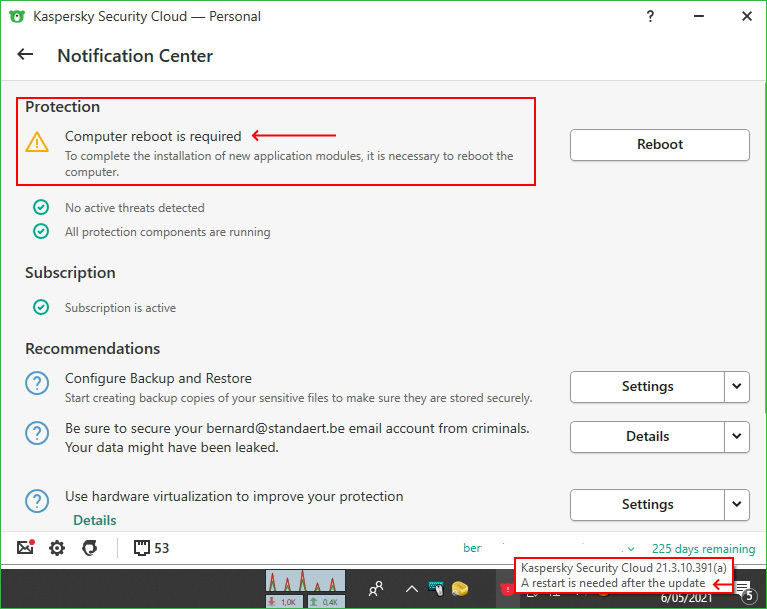Click the account name link starting with ber
This screenshot has width=767, height=609.
473,548
